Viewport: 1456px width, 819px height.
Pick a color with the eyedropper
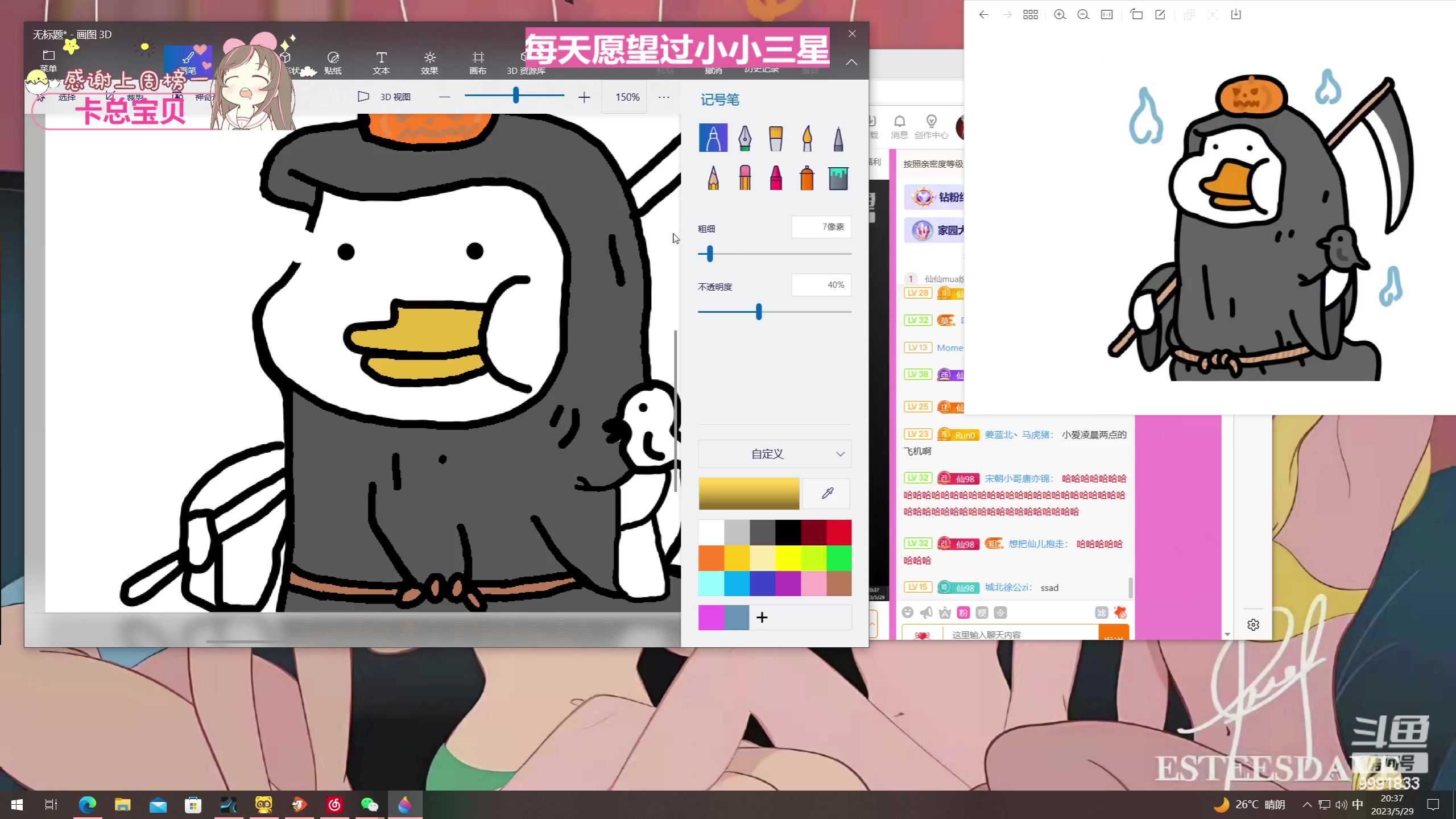click(x=827, y=493)
